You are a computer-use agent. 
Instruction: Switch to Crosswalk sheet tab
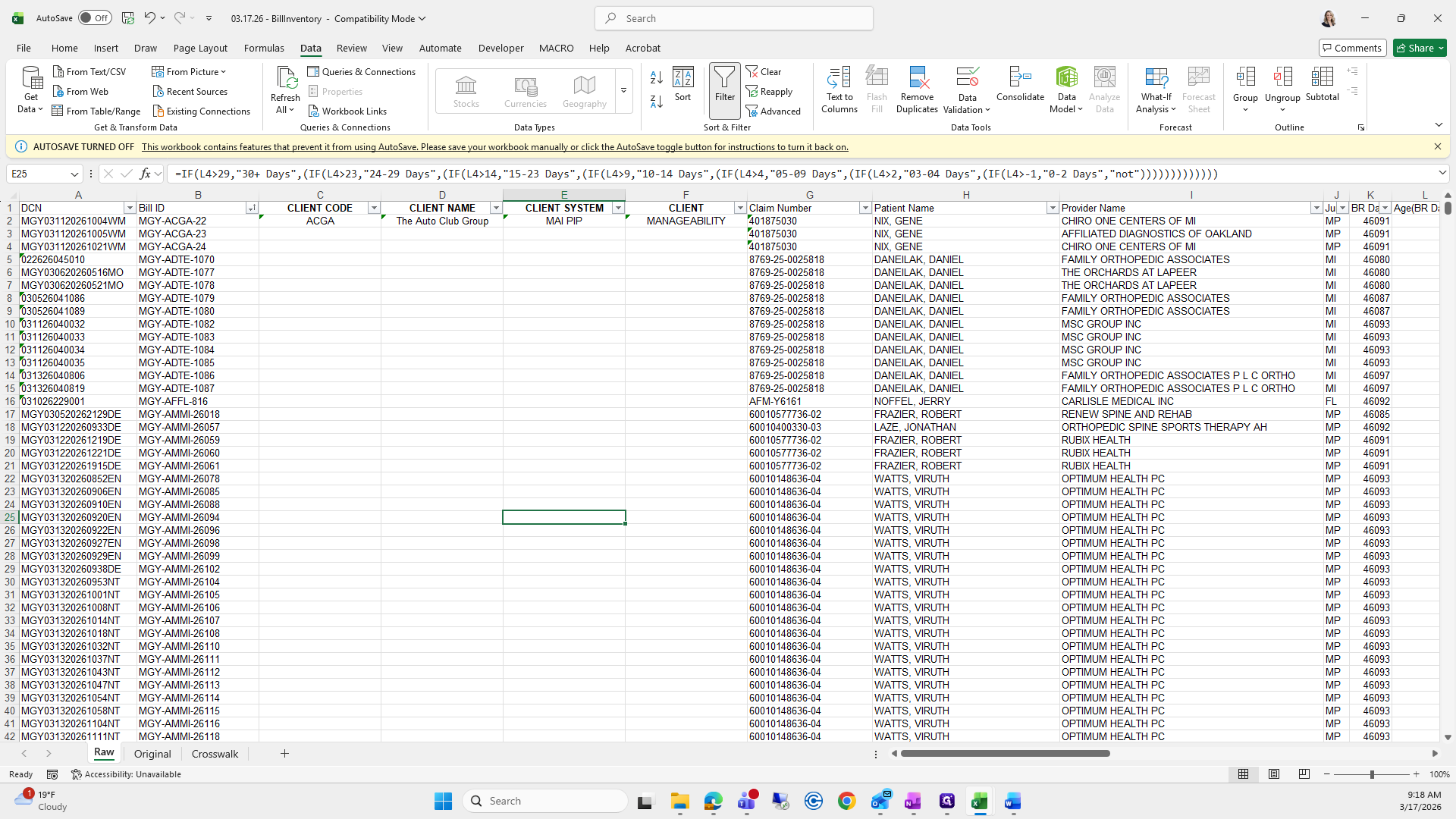click(215, 754)
